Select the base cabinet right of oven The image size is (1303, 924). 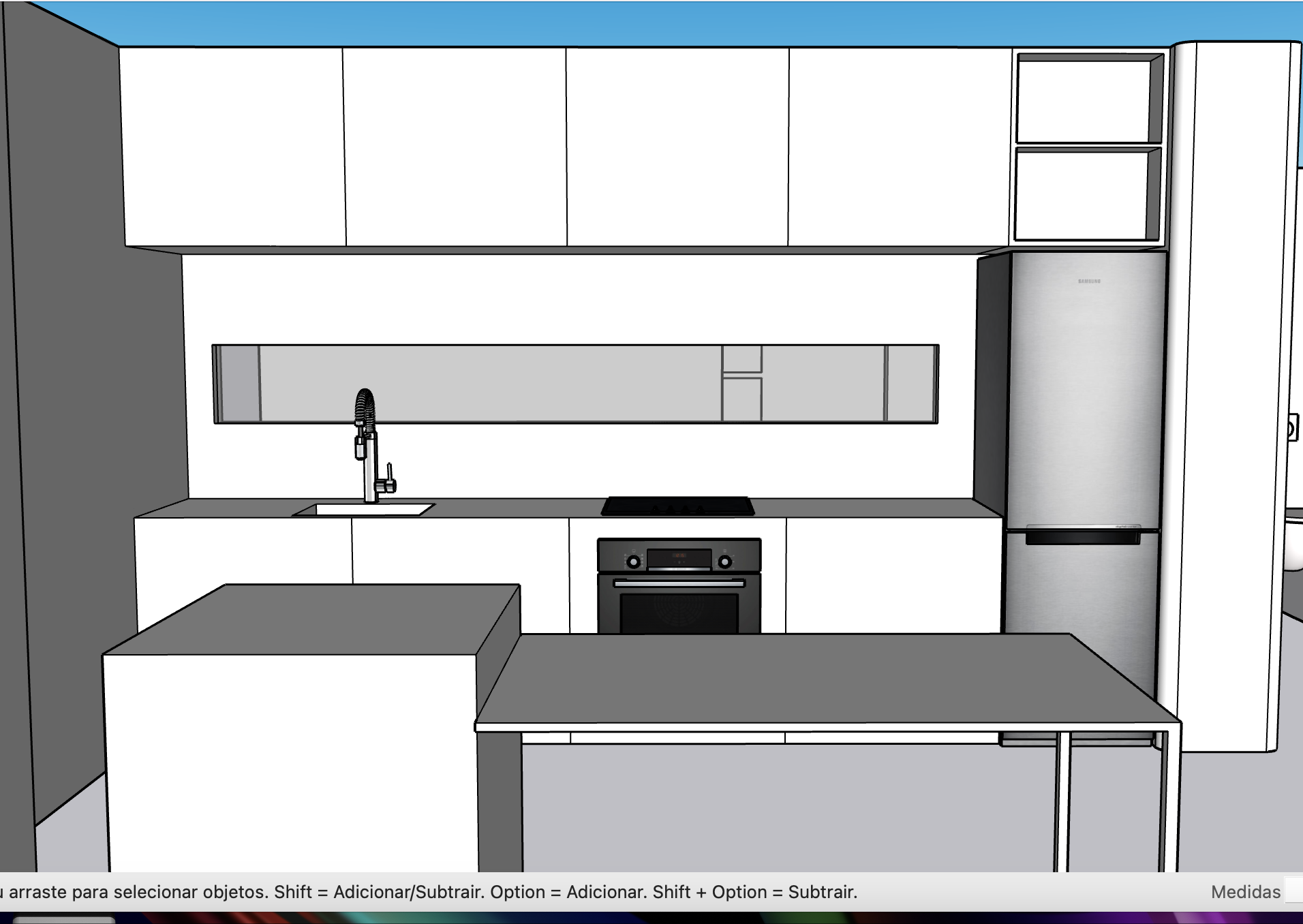pyautogui.click(x=893, y=576)
